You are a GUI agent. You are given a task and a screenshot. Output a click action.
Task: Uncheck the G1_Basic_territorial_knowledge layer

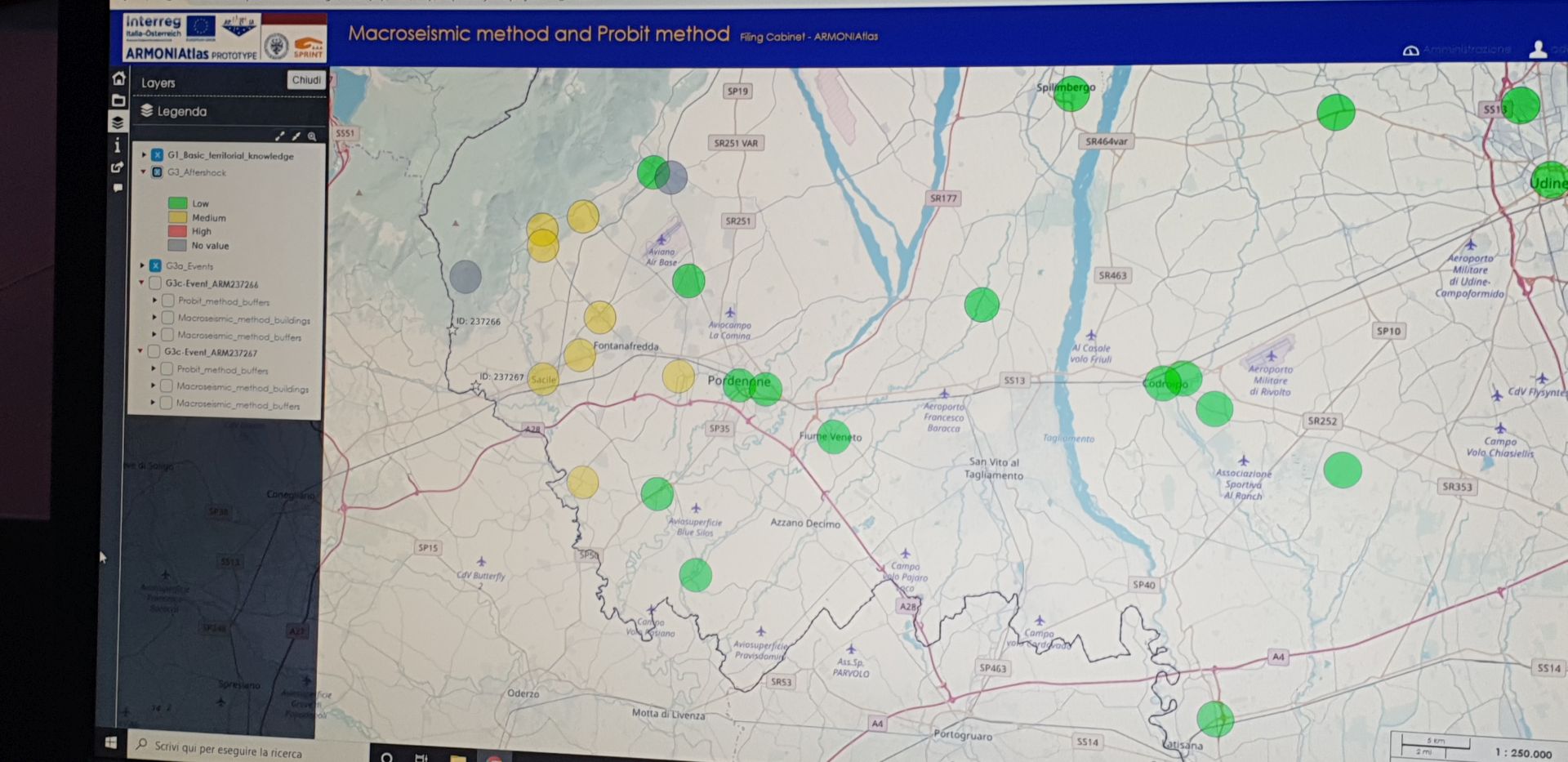[157, 154]
